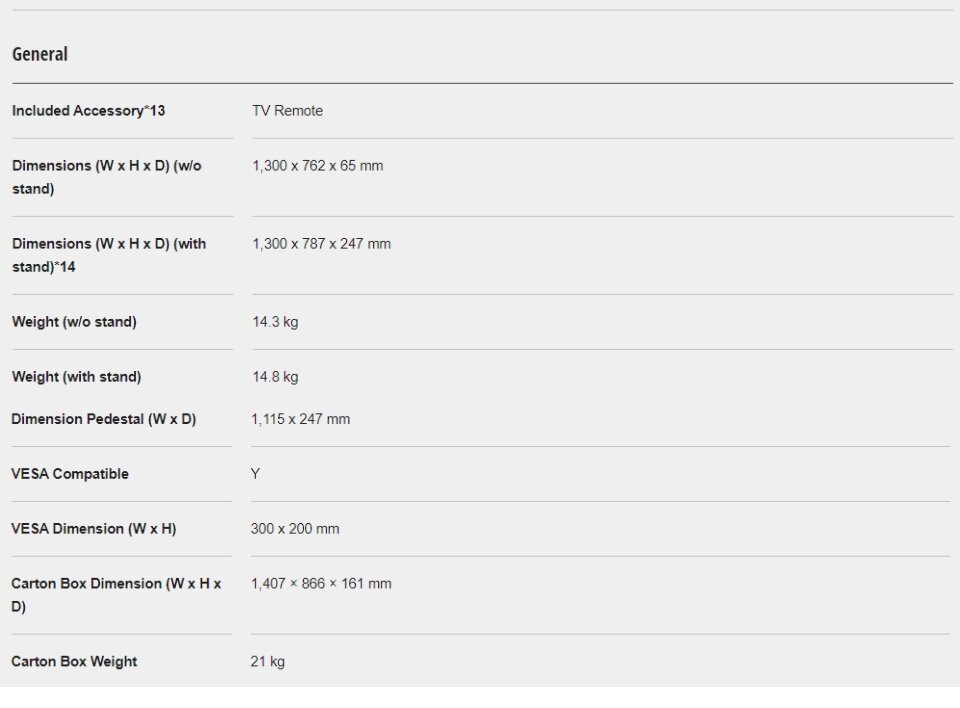The width and height of the screenshot is (960, 708).
Task: Click the 1,300 x 787 x 247 mm value
Action: pyautogui.click(x=321, y=244)
